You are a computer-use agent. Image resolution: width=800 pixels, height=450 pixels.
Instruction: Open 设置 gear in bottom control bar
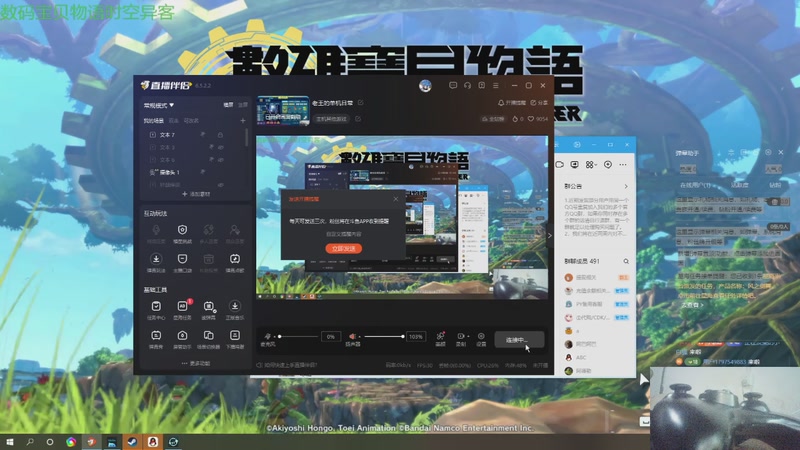pyautogui.click(x=481, y=336)
